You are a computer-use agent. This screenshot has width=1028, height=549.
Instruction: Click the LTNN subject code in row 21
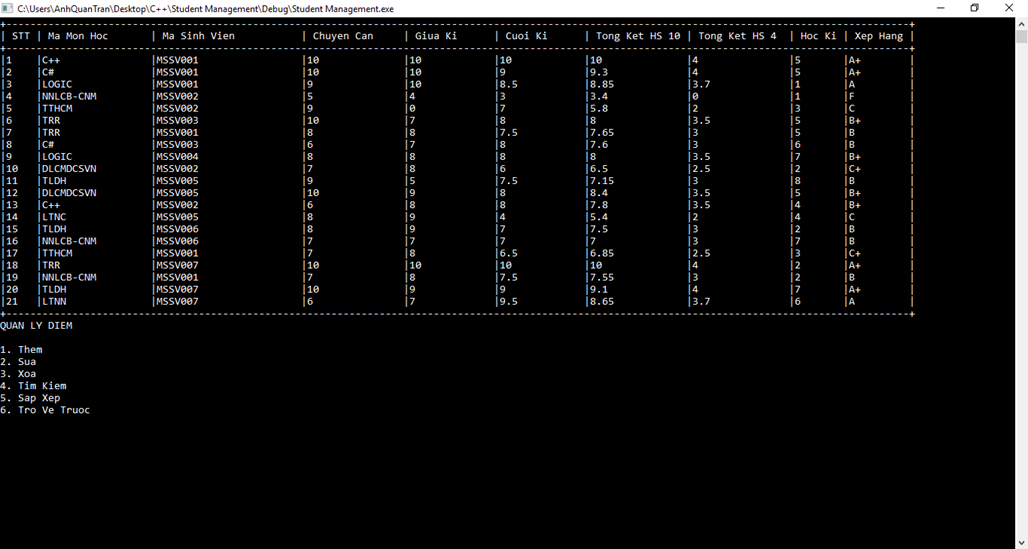(54, 301)
